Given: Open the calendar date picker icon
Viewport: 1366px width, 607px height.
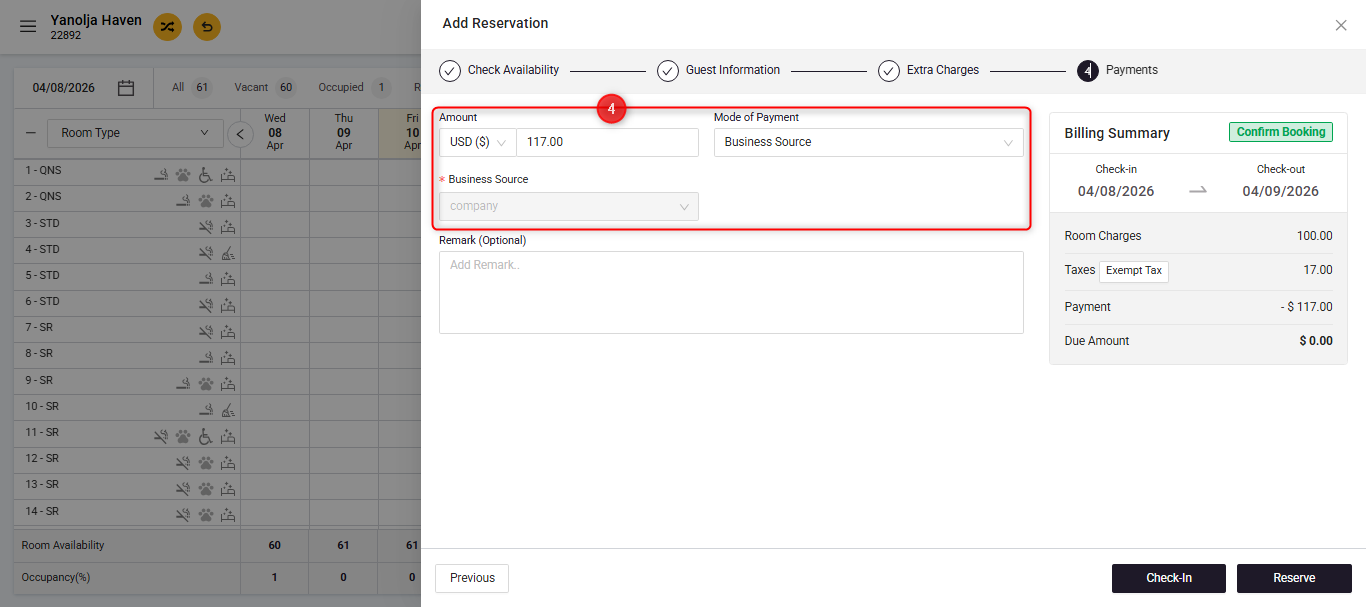Looking at the screenshot, I should (x=126, y=88).
